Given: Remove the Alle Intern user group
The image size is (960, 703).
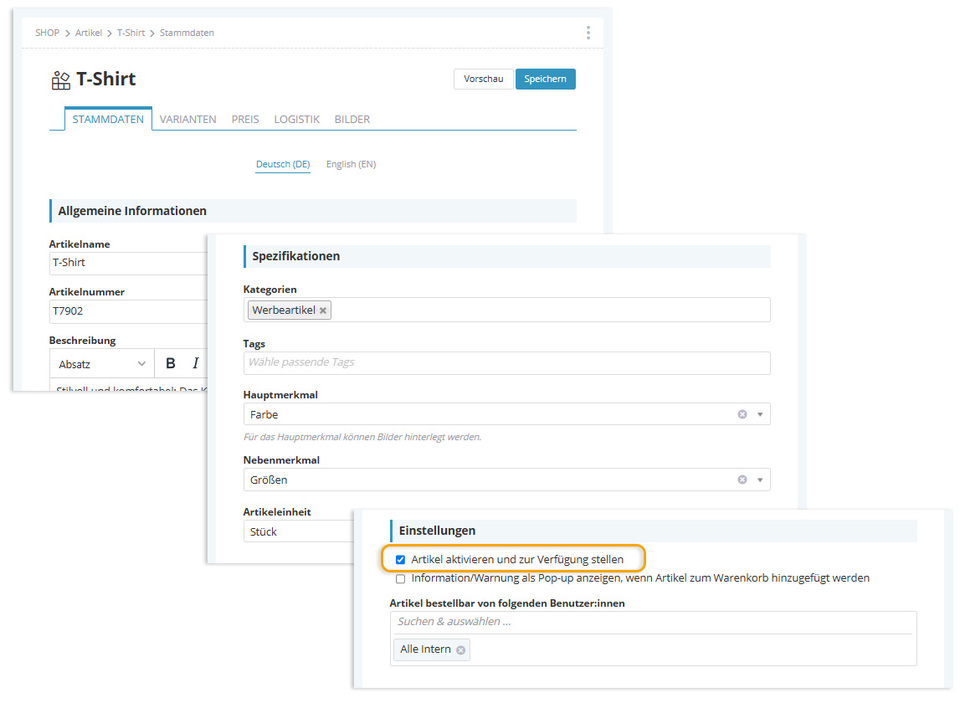Looking at the screenshot, I should point(460,650).
